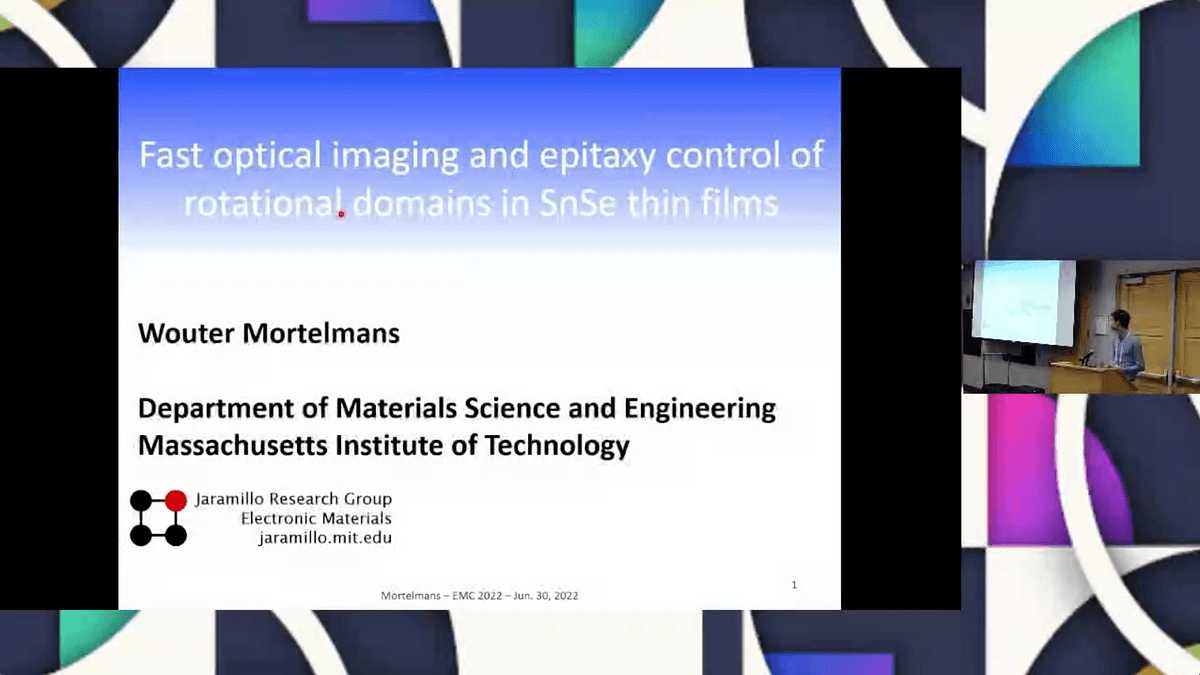
Task: Click Electronic Materials text
Action: click(316, 518)
